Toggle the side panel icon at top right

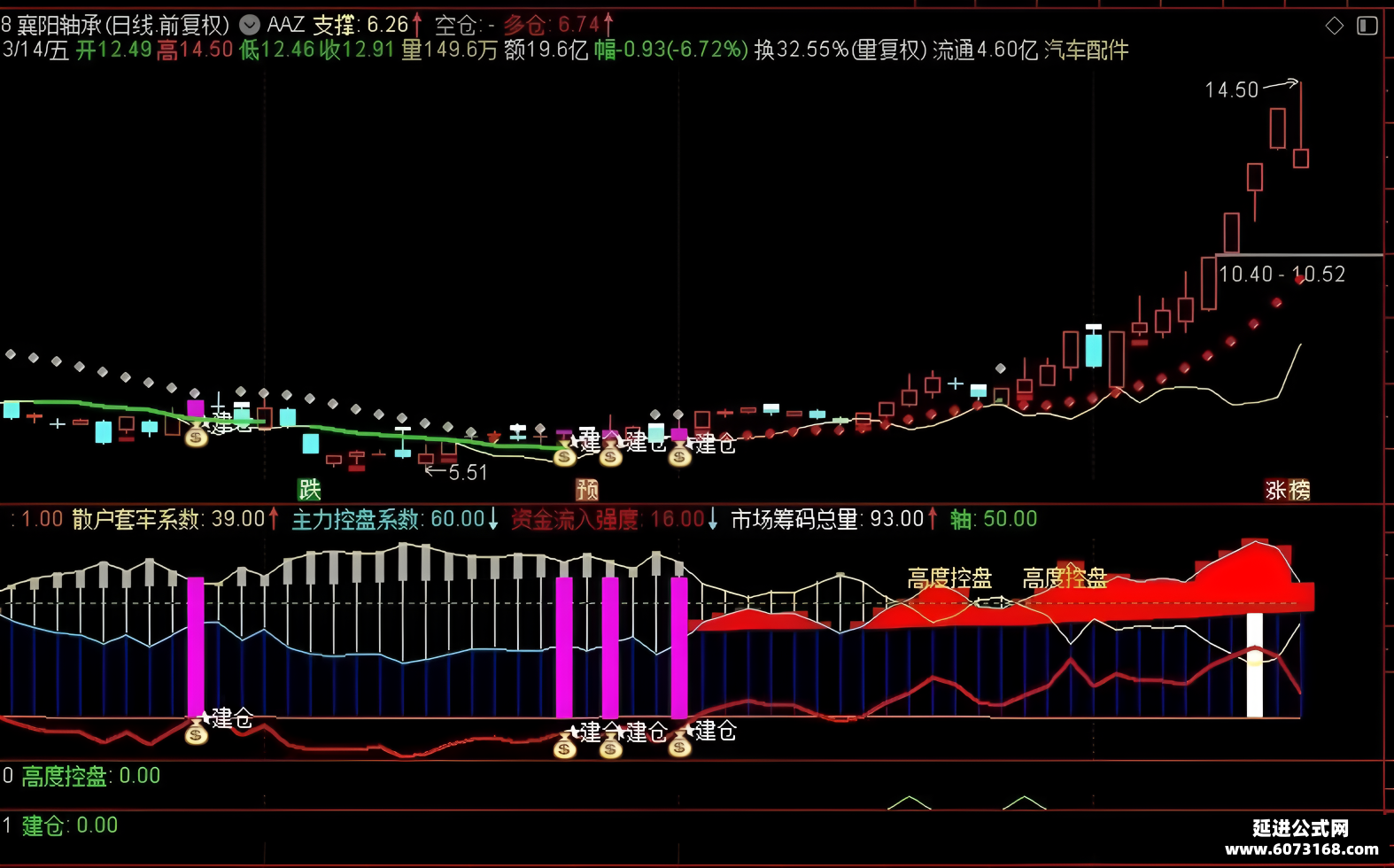(1367, 26)
